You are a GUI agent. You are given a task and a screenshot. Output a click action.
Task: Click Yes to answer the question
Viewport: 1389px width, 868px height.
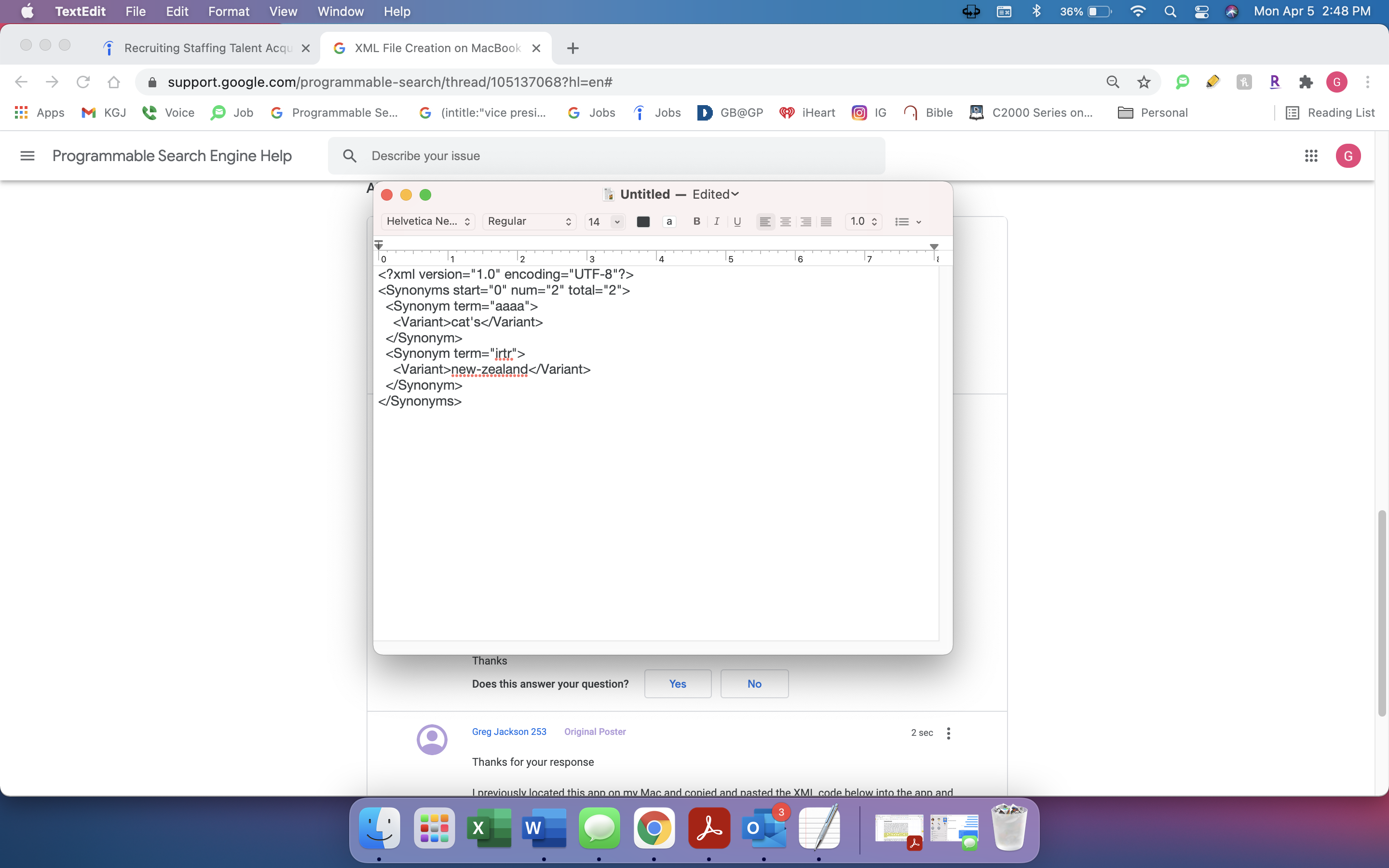click(x=677, y=684)
